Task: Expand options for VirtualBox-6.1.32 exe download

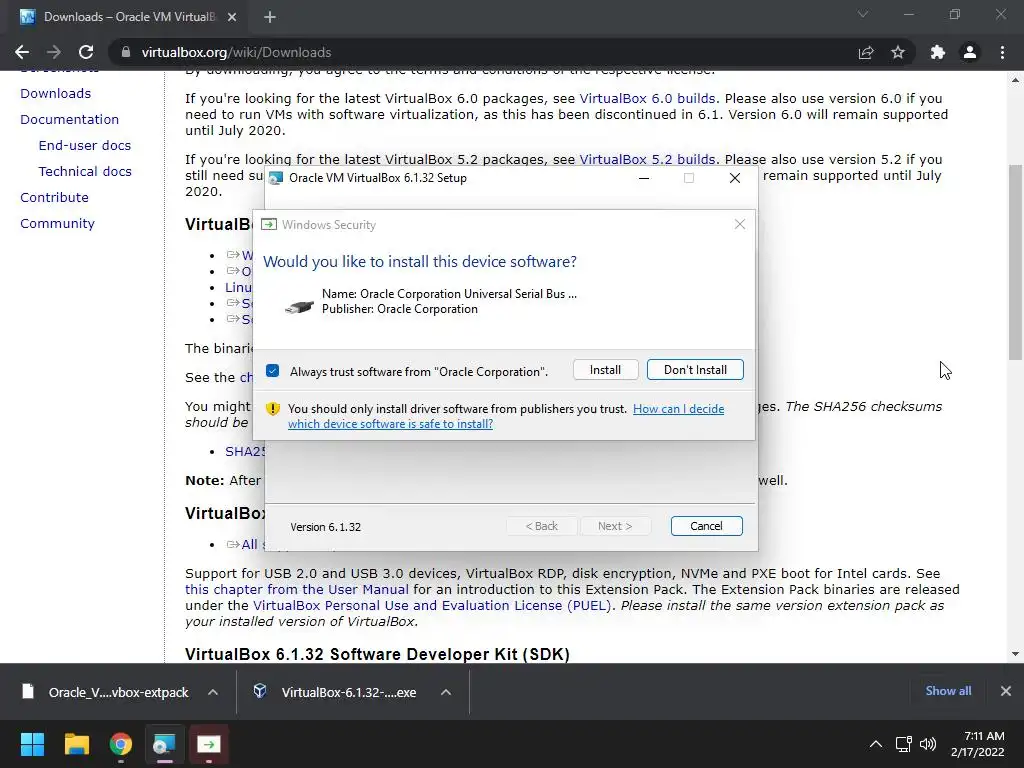Action: pos(446,692)
